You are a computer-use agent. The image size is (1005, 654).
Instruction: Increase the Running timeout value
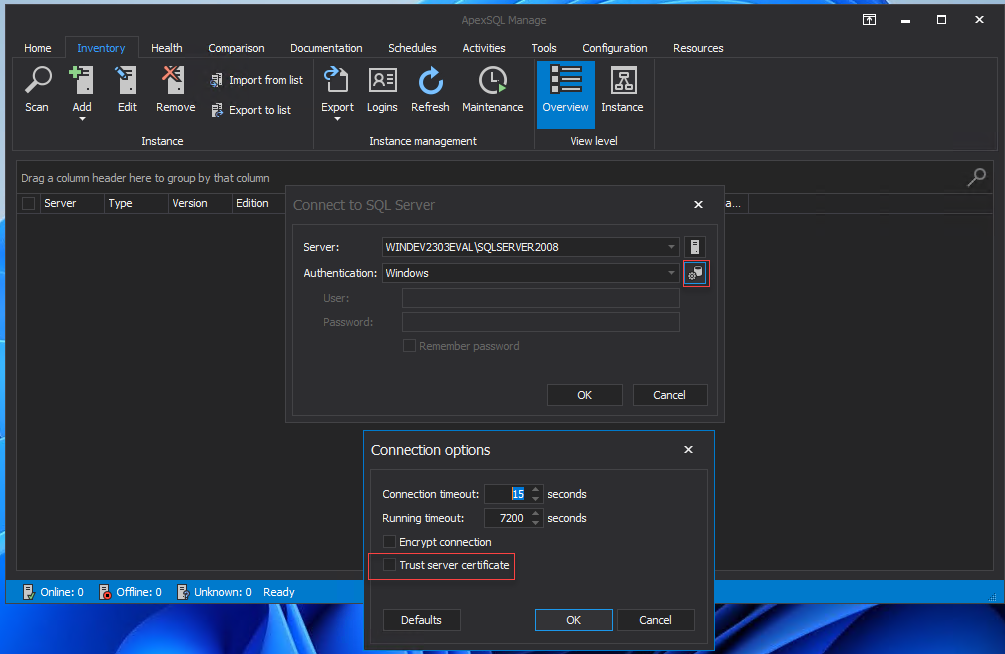tap(536, 514)
